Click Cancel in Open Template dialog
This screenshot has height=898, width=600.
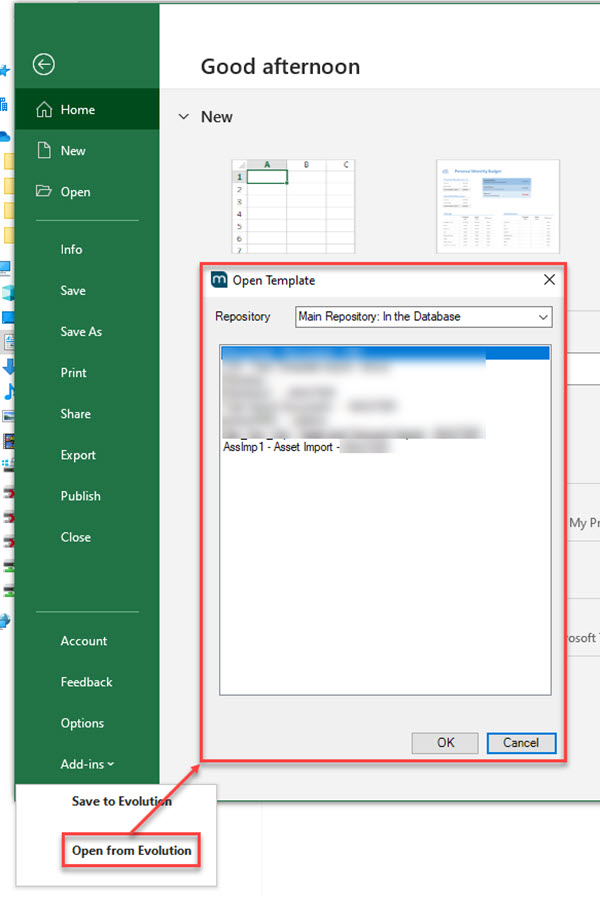tap(521, 743)
